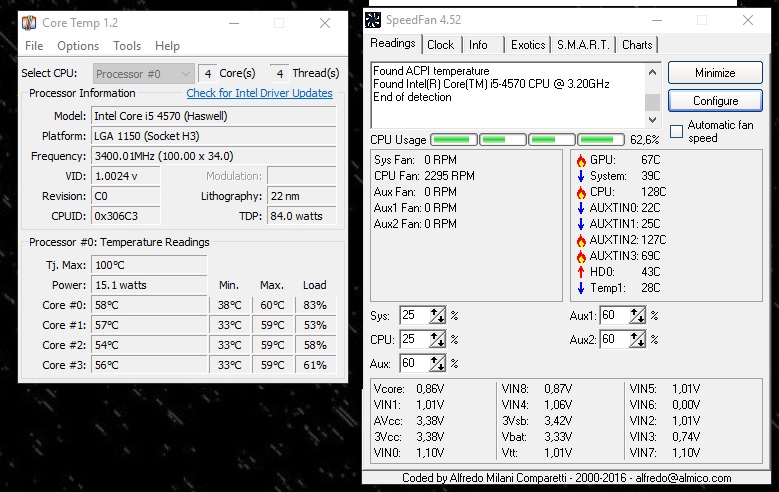
Task: Click the VID 1.0024 v field
Action: click(x=126, y=176)
